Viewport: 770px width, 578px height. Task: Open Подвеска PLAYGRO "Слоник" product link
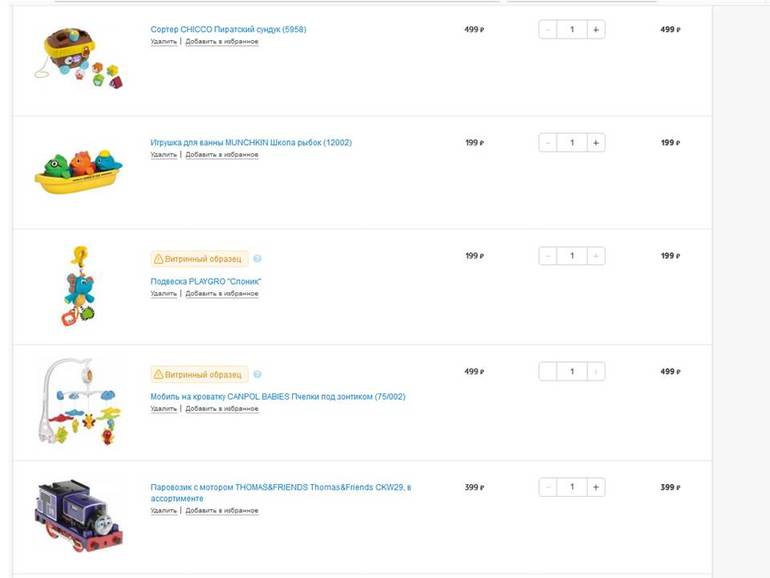coord(205,281)
